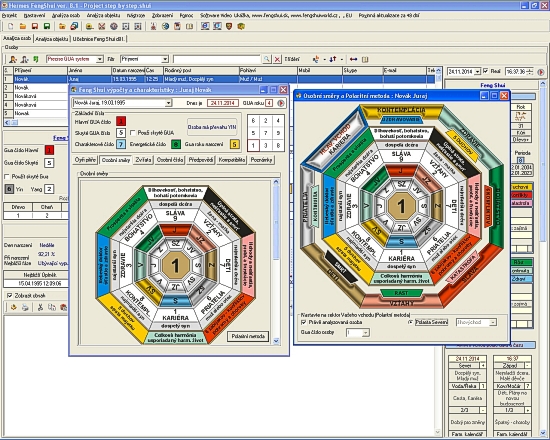
Task: Click the new project blank page icon
Action: point(11,26)
